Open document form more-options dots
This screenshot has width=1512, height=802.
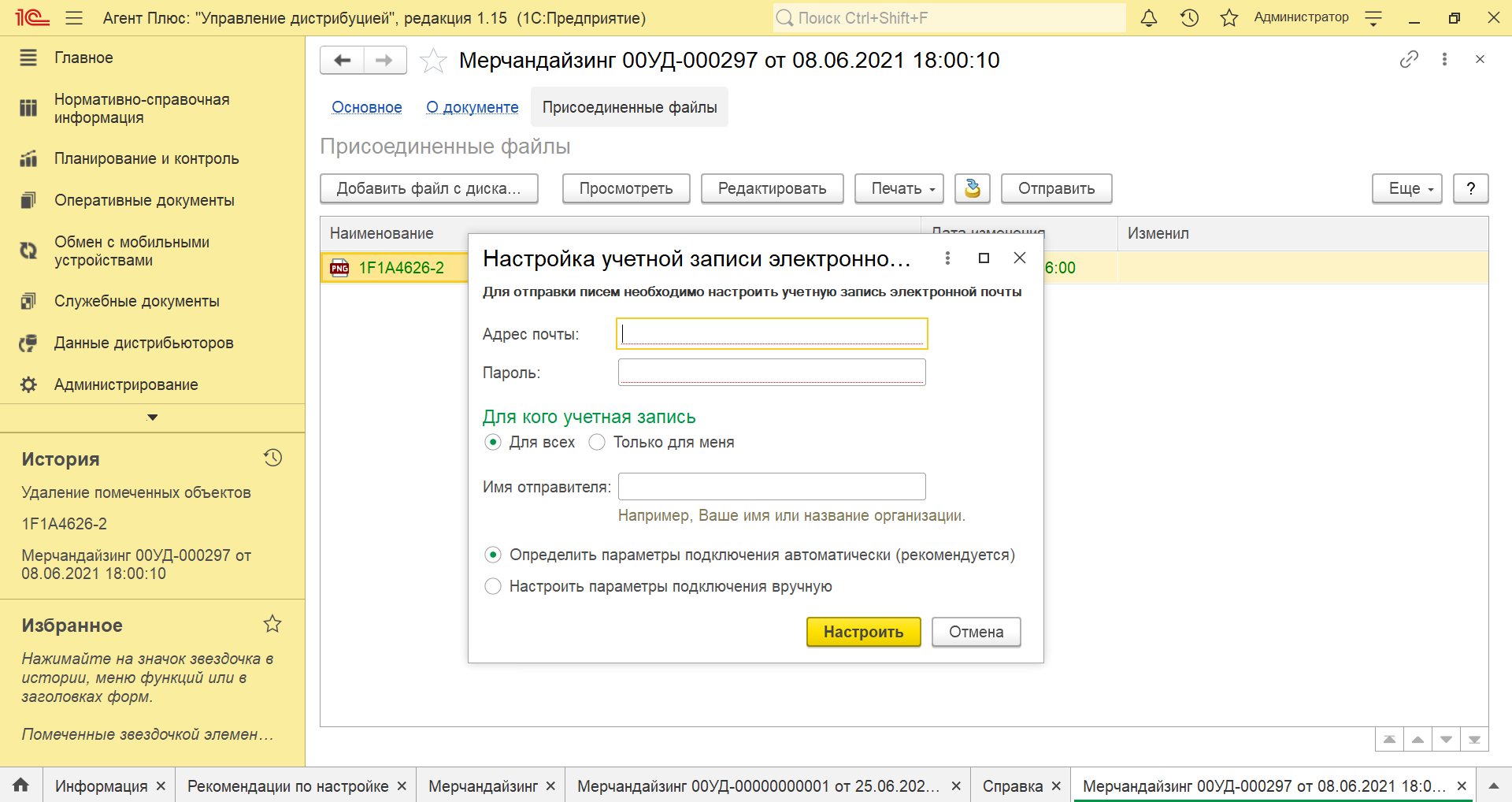1444,59
